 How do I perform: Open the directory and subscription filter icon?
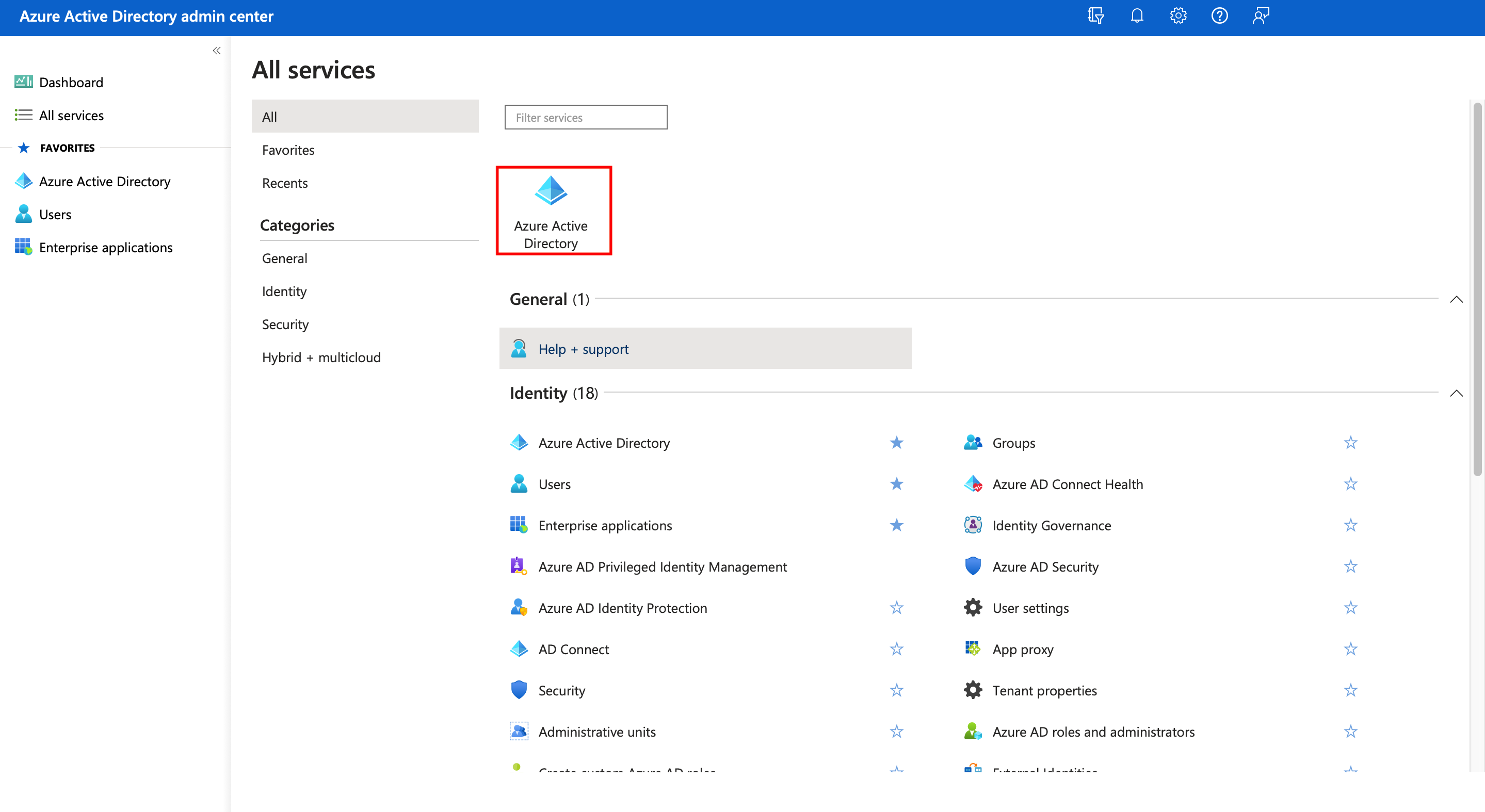[x=1095, y=16]
